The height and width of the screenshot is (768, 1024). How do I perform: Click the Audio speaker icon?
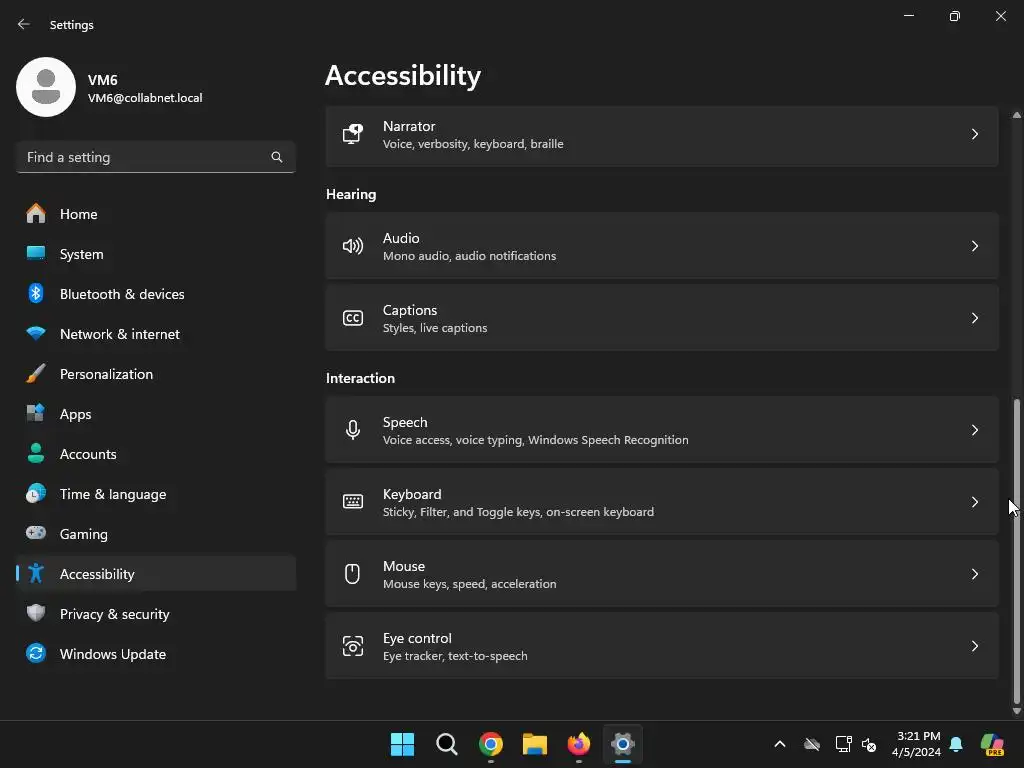(353, 246)
